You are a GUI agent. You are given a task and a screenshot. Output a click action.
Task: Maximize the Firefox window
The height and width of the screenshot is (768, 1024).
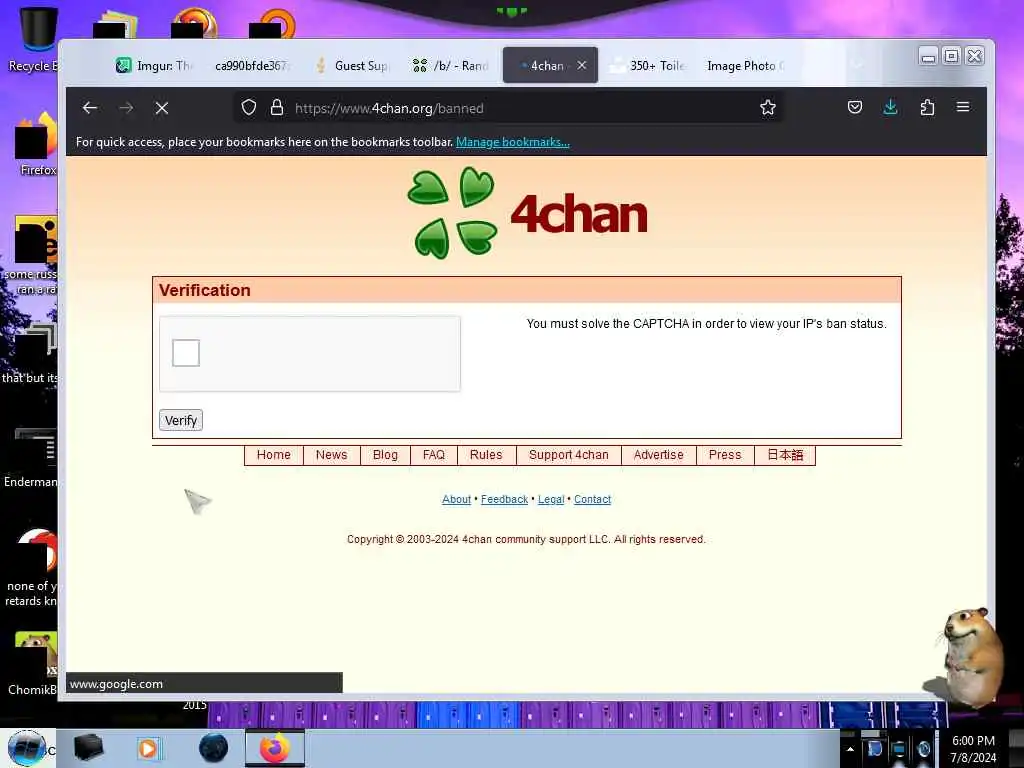[x=952, y=56]
